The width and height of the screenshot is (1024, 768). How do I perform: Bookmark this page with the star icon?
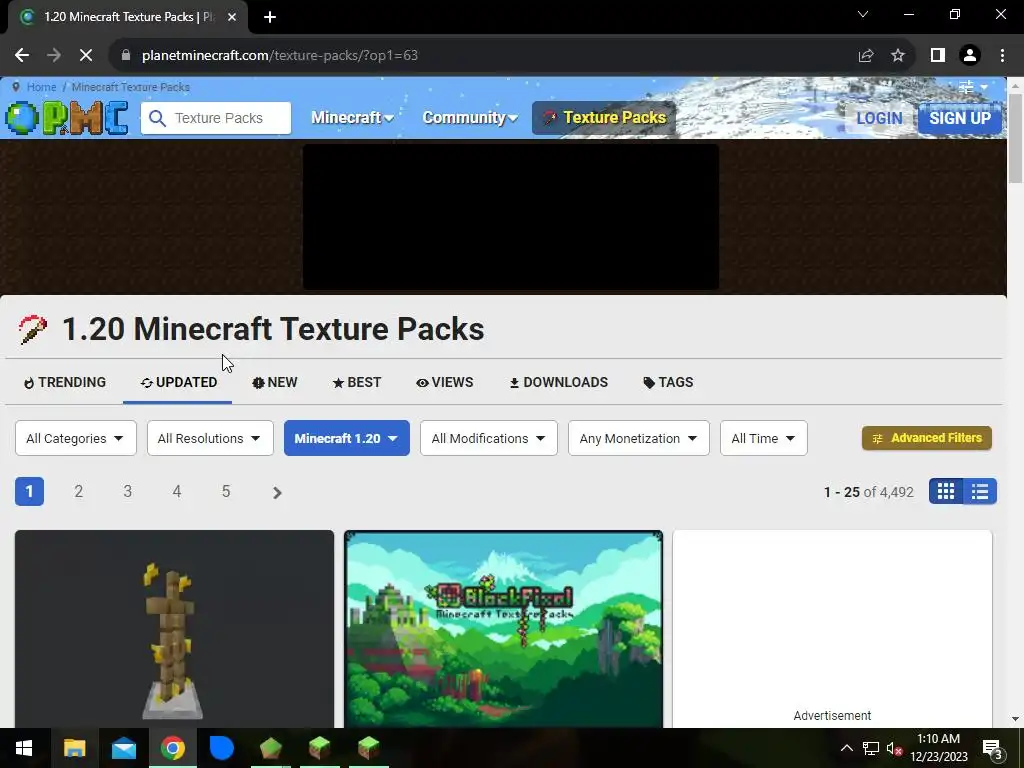(x=898, y=56)
